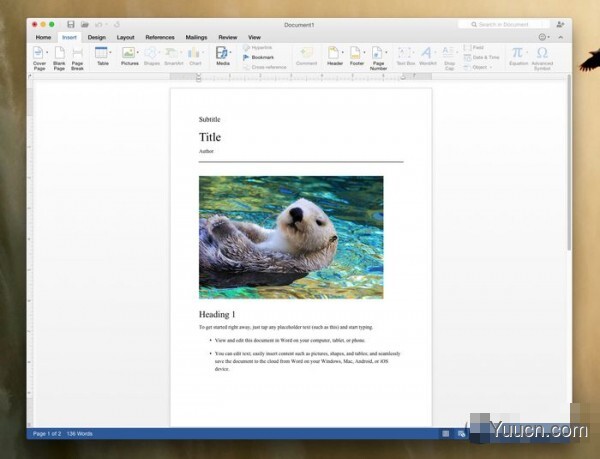
Task: Click the SmartArt icon
Action: (x=173, y=53)
